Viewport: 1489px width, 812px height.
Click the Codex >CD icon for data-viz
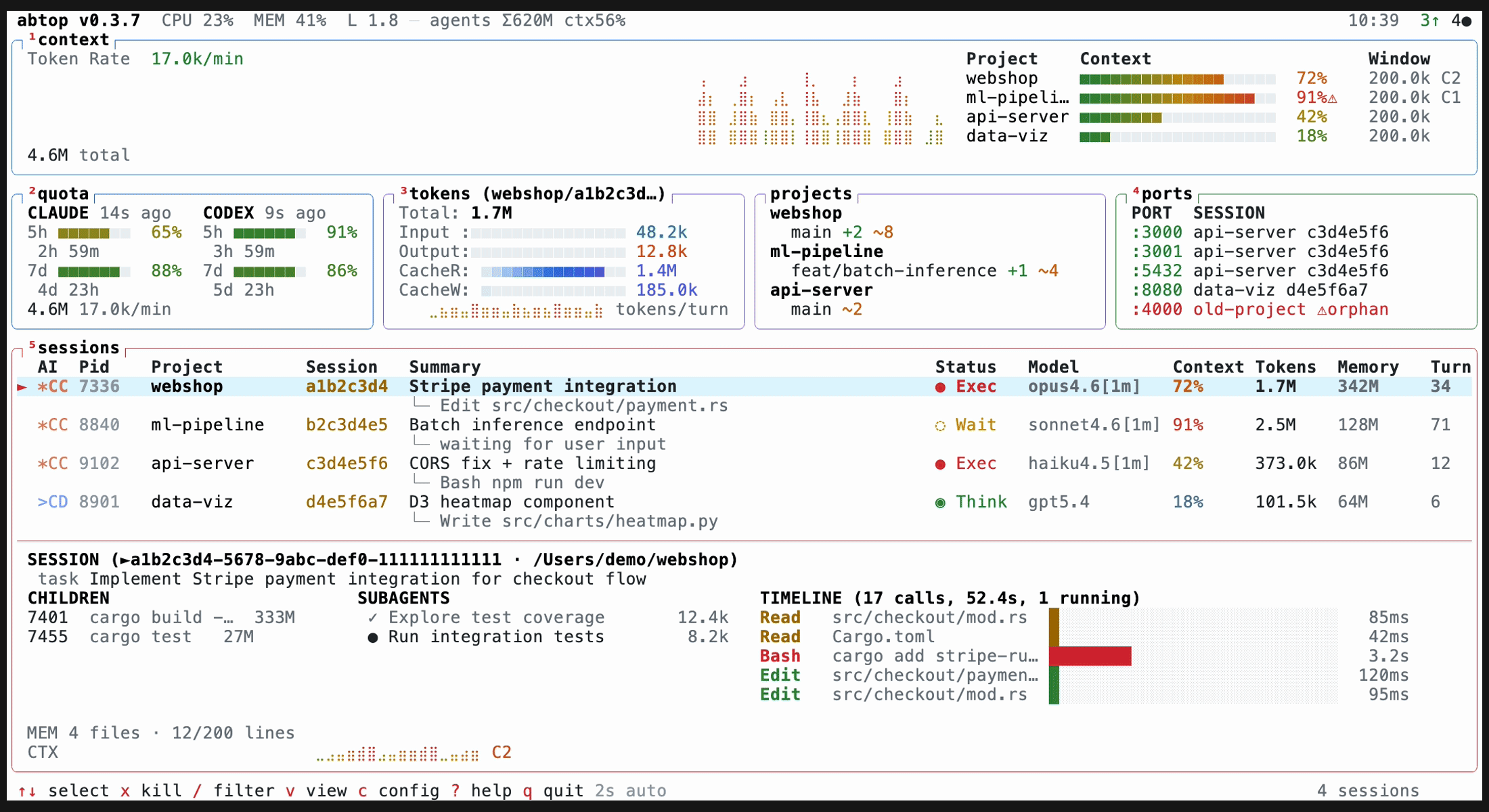[52, 502]
